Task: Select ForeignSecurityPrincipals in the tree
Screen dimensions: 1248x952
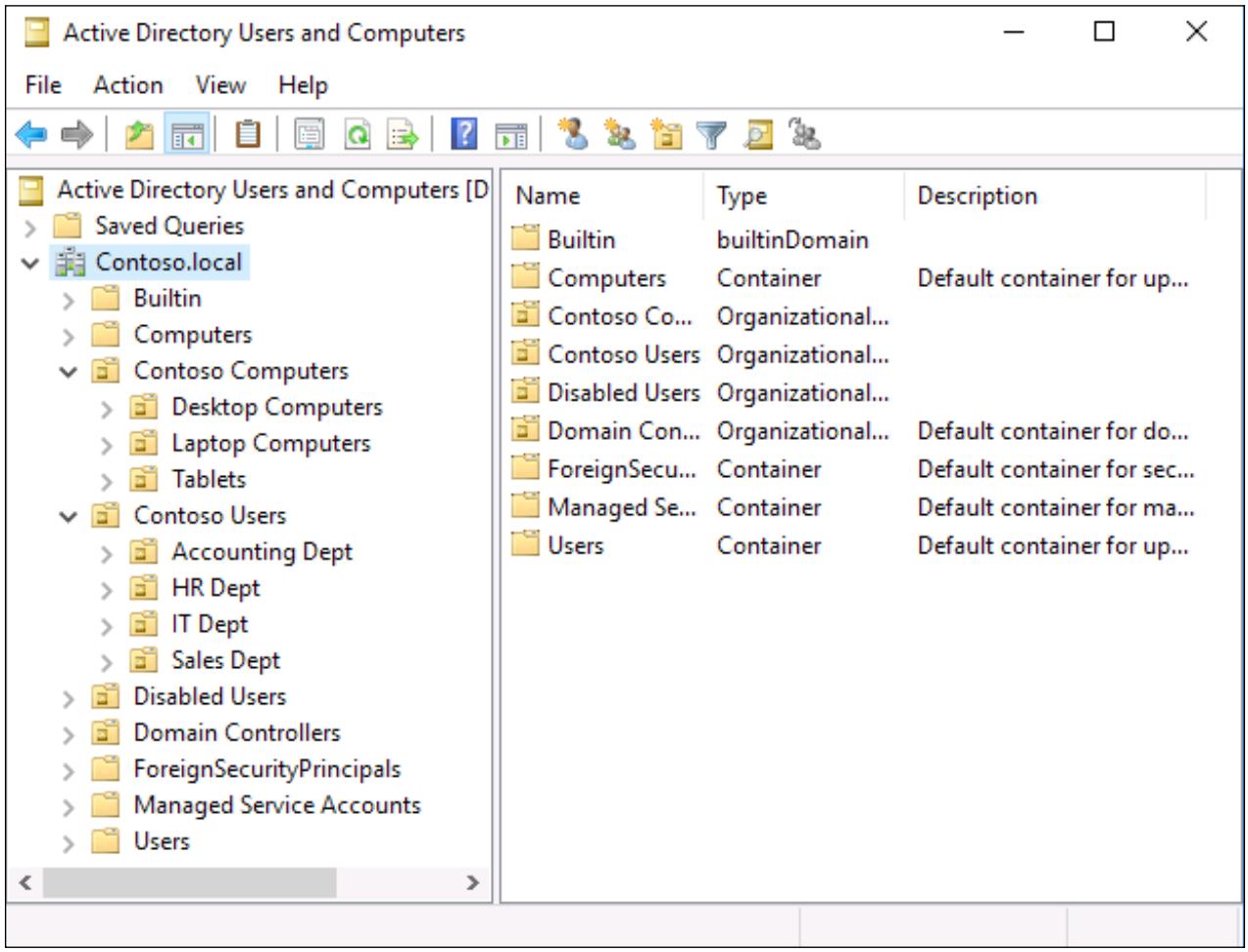Action: point(266,770)
